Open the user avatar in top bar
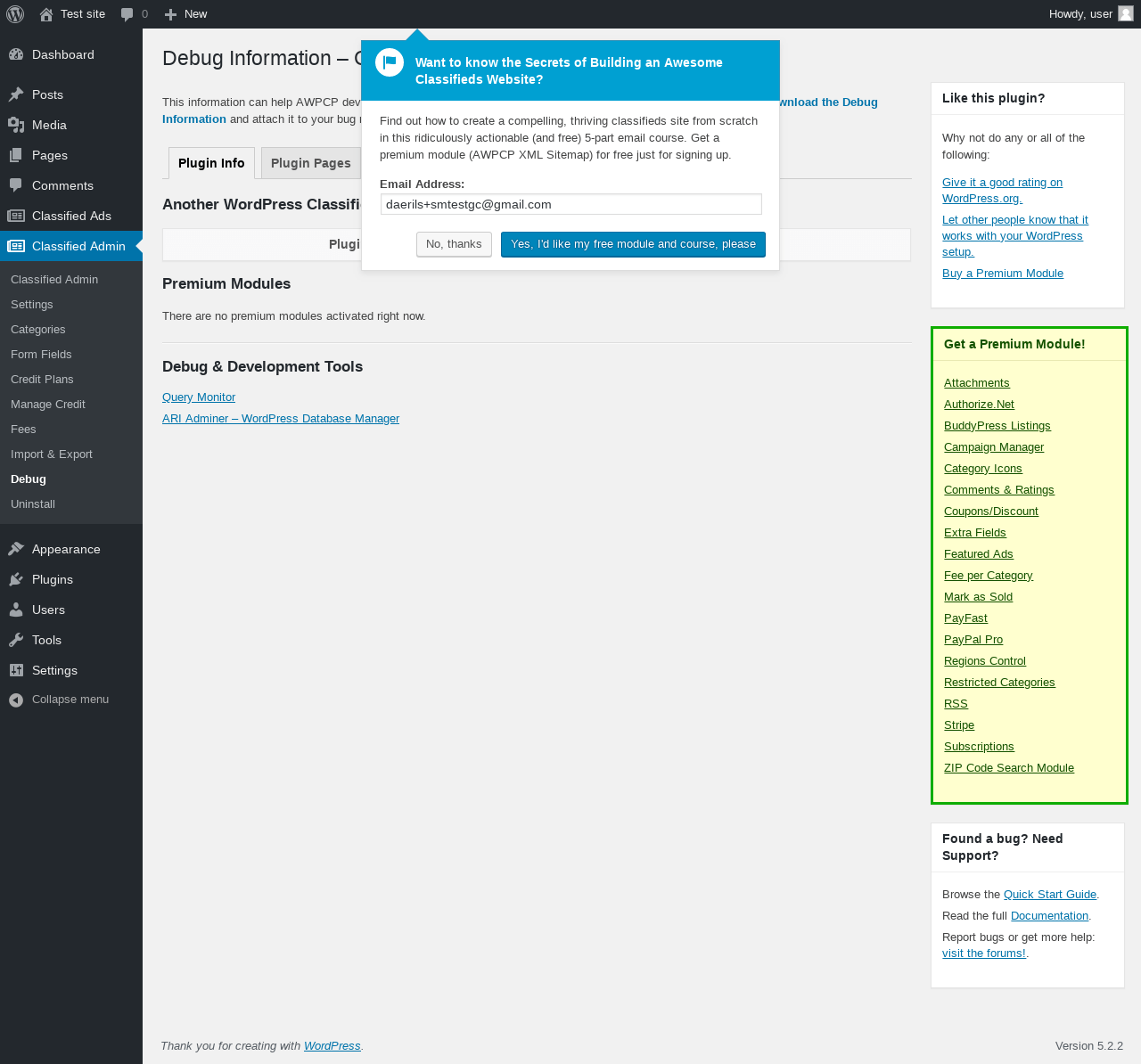Screen dimensions: 1141x1064 (x=1126, y=13)
